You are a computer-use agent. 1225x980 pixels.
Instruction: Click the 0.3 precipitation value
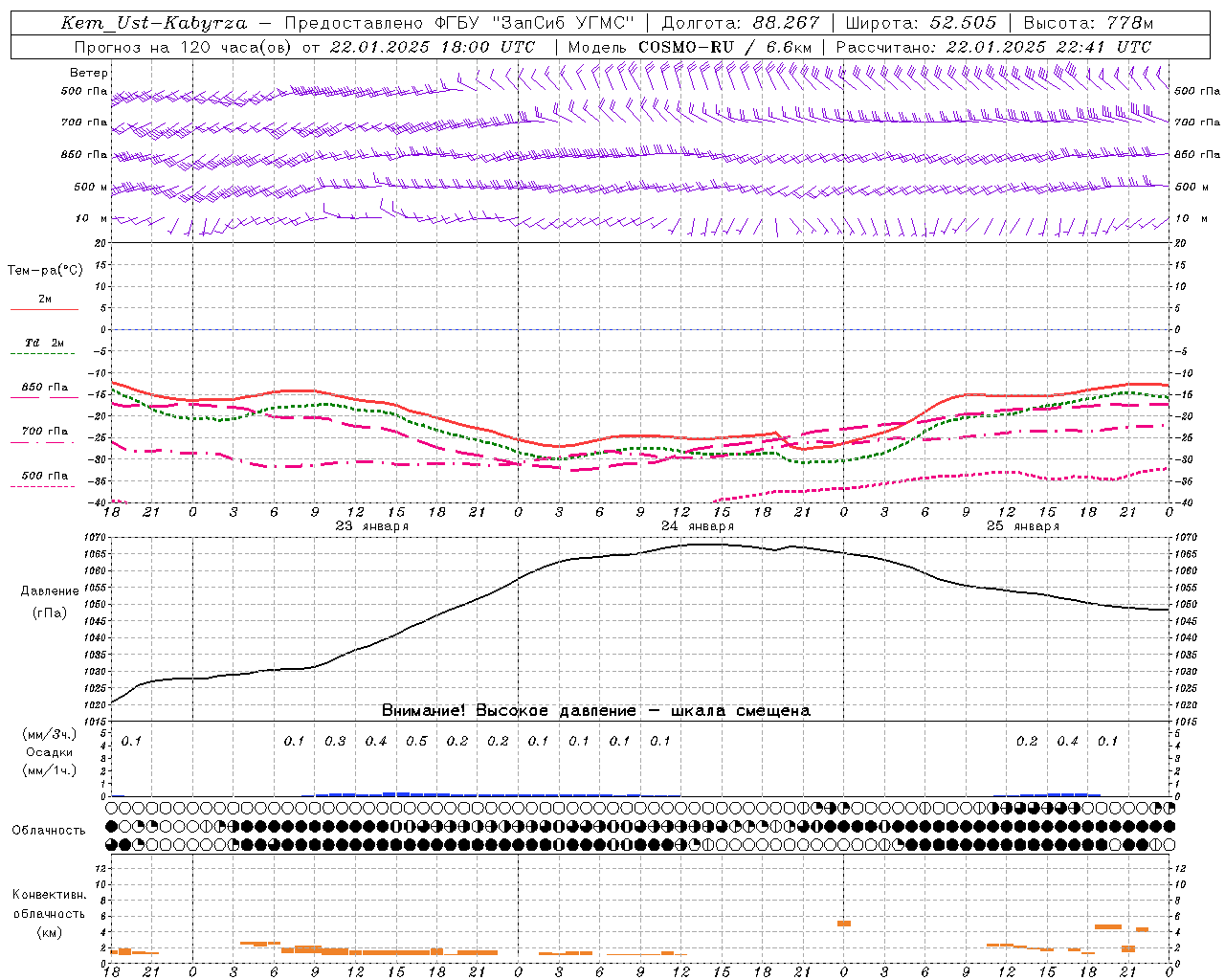(x=335, y=742)
